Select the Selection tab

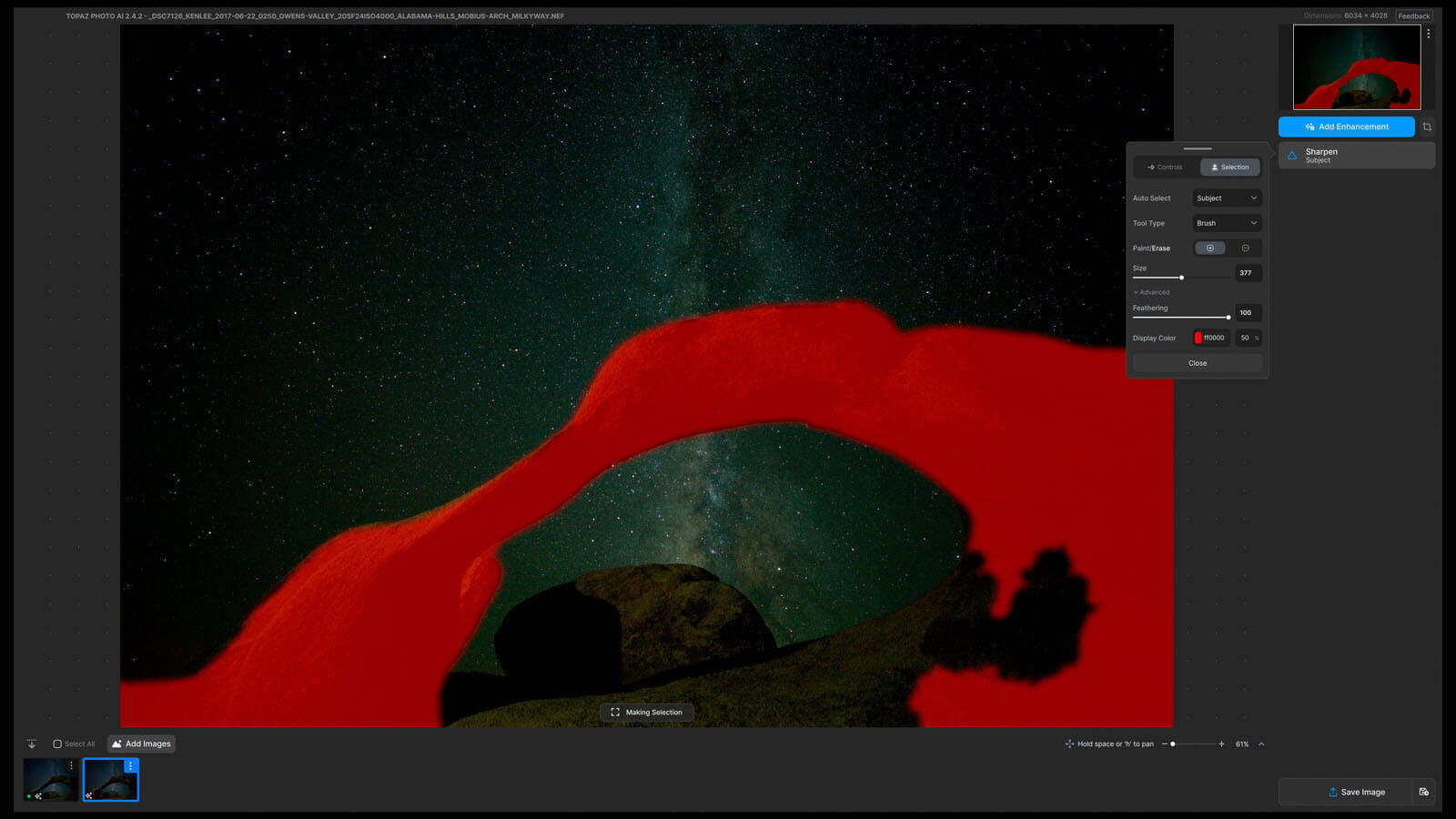tap(1229, 167)
